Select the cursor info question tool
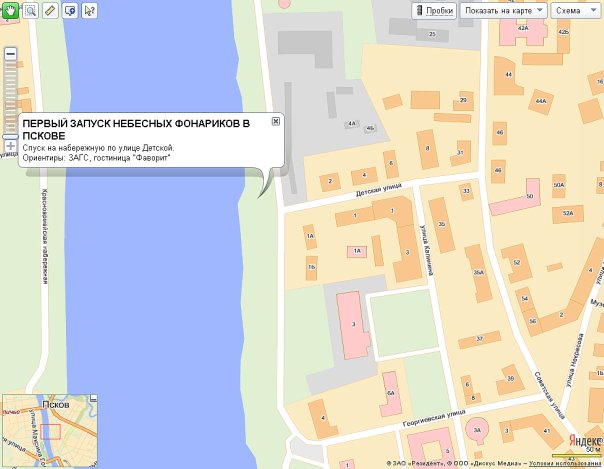This screenshot has width=604, height=469. (90, 10)
